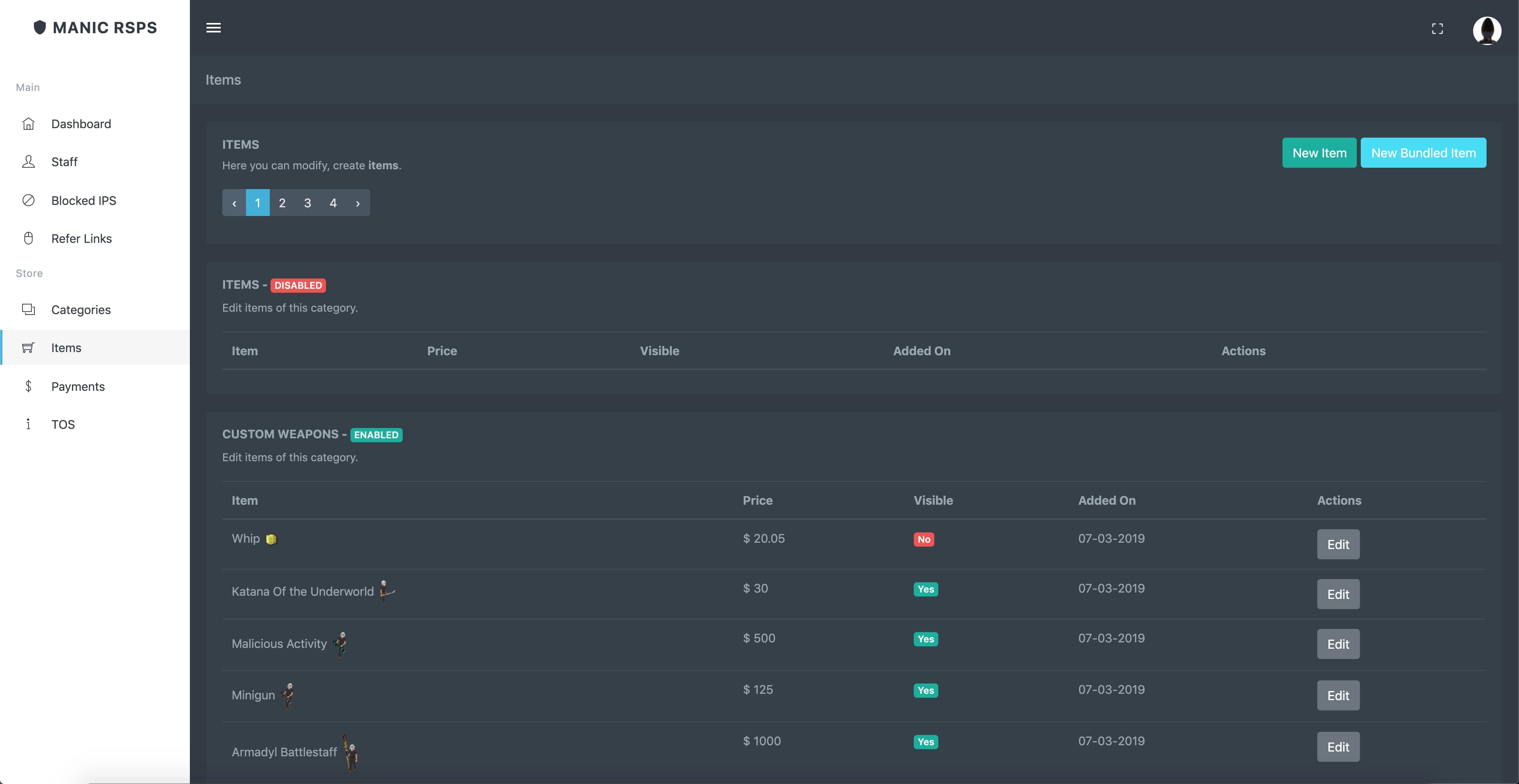Toggle fullscreen mode icon
The image size is (1519, 784).
1437,28
